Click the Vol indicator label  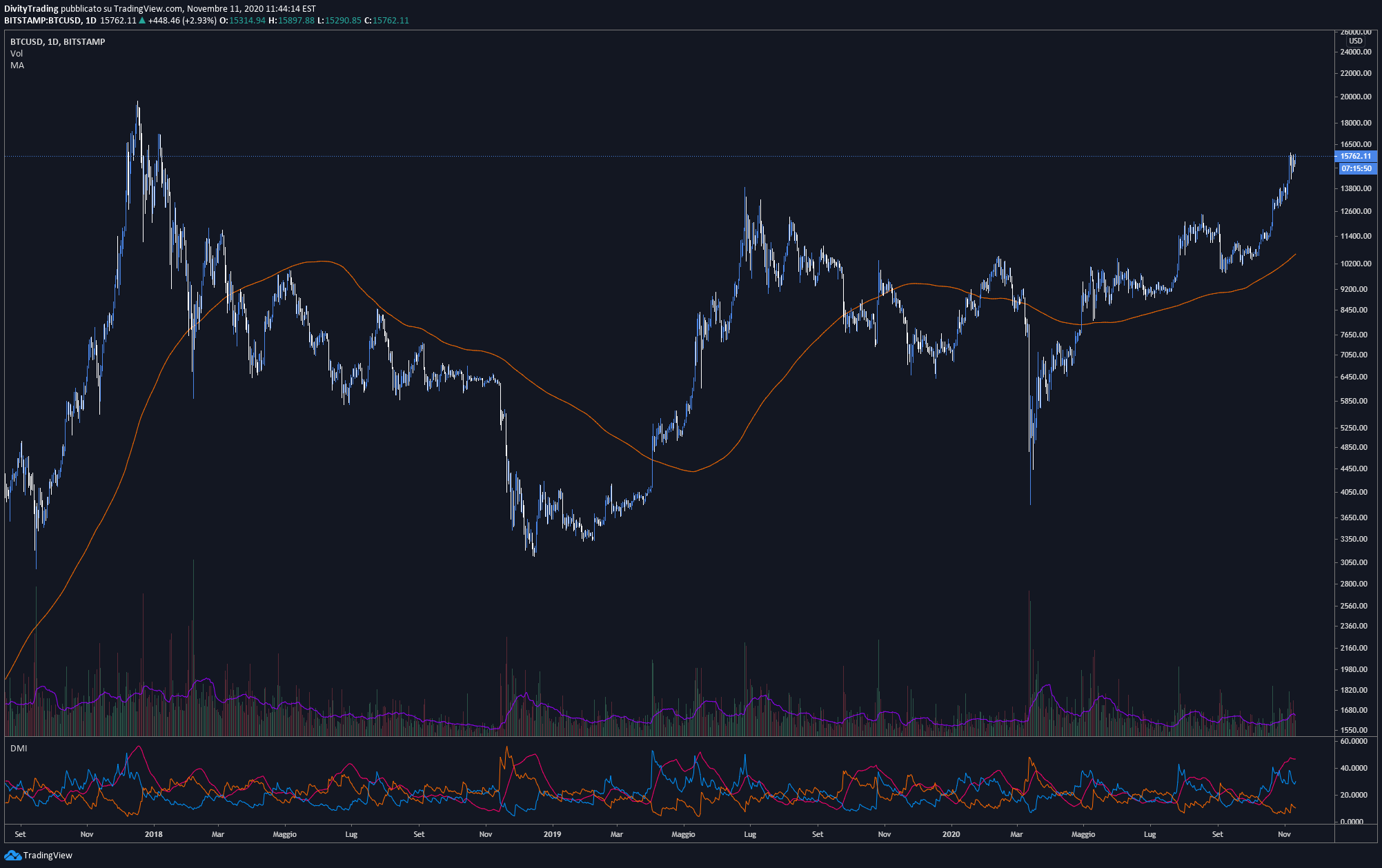click(17, 54)
